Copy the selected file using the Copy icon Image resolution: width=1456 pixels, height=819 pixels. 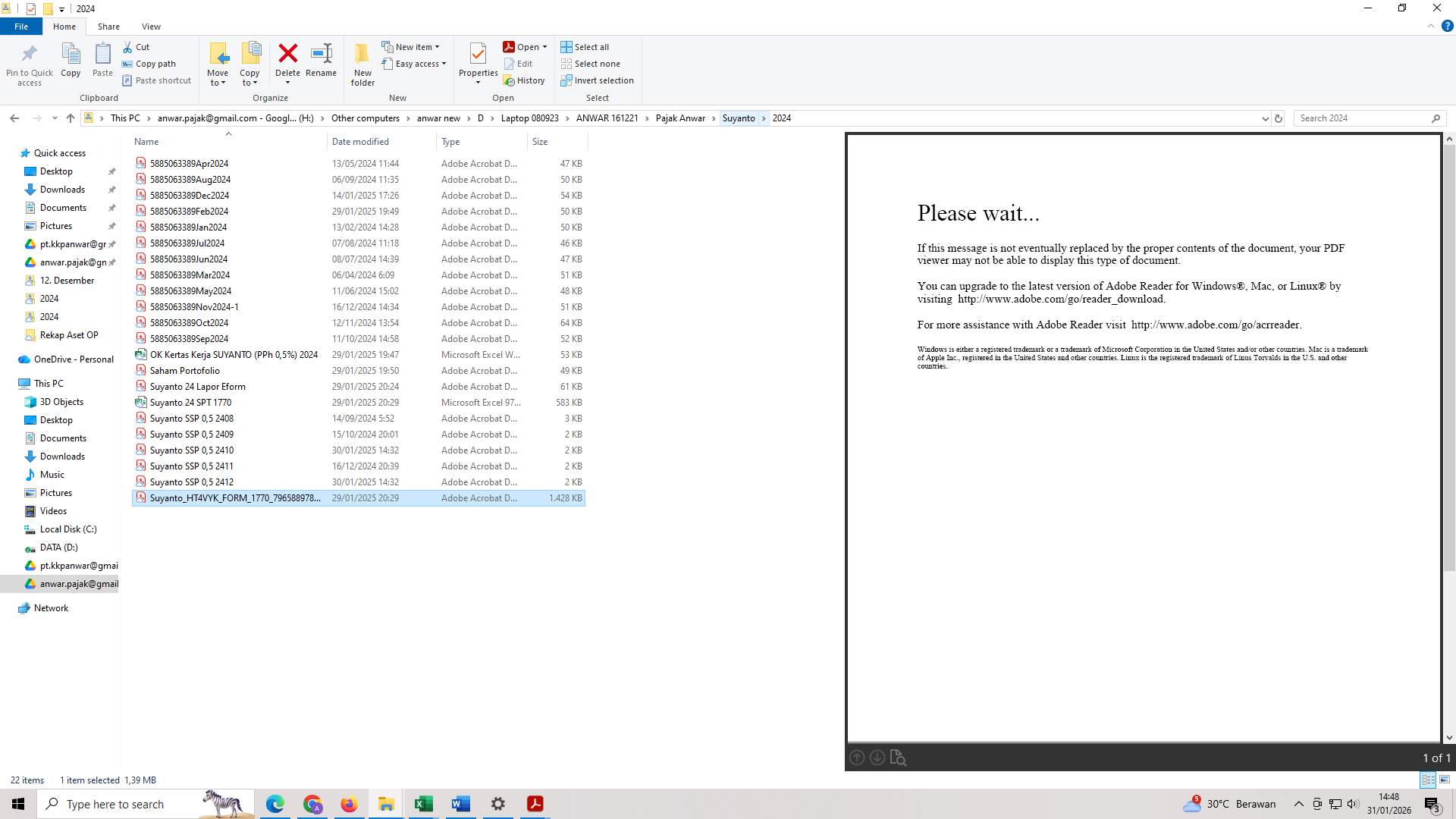tap(70, 61)
